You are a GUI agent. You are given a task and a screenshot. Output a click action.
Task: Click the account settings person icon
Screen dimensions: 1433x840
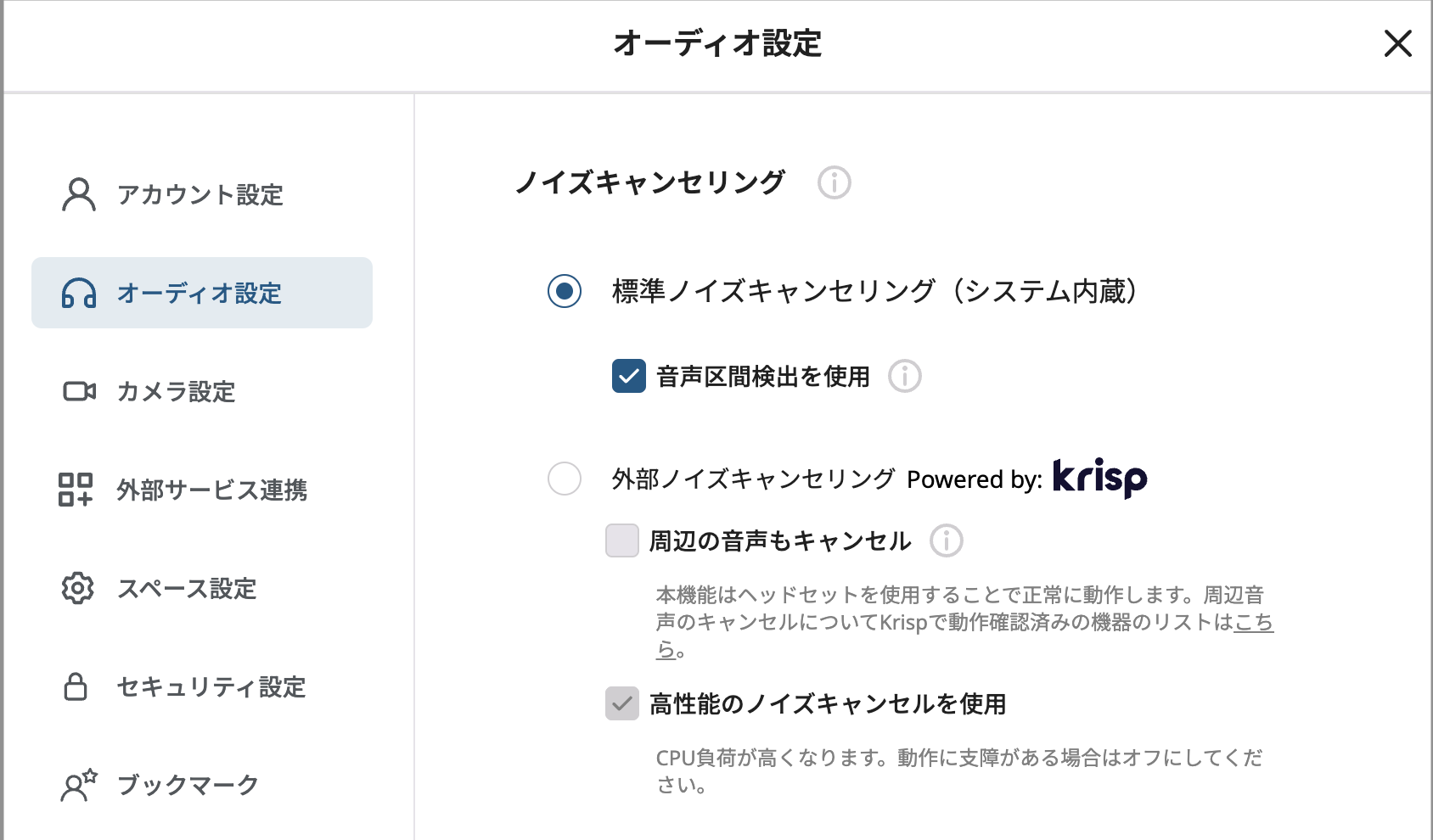pos(78,195)
